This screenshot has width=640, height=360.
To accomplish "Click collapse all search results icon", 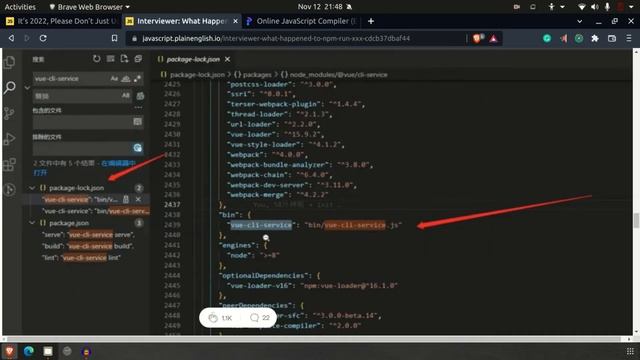I will [138, 59].
